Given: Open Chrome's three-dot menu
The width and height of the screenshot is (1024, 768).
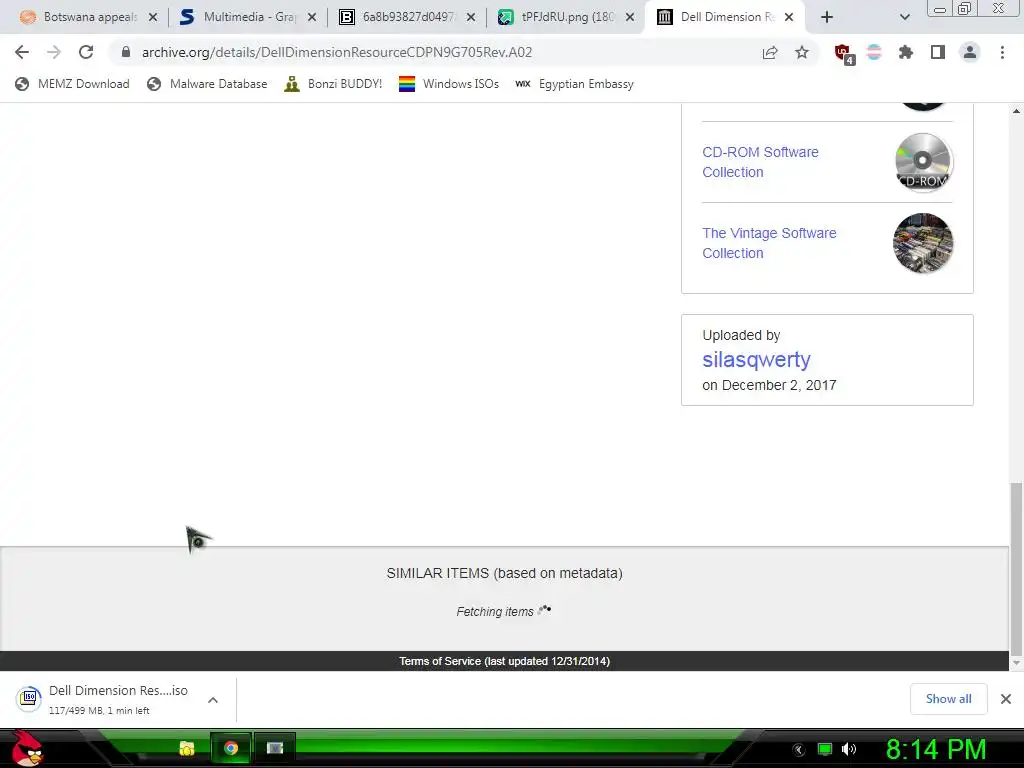Looking at the screenshot, I should pos(1002,52).
